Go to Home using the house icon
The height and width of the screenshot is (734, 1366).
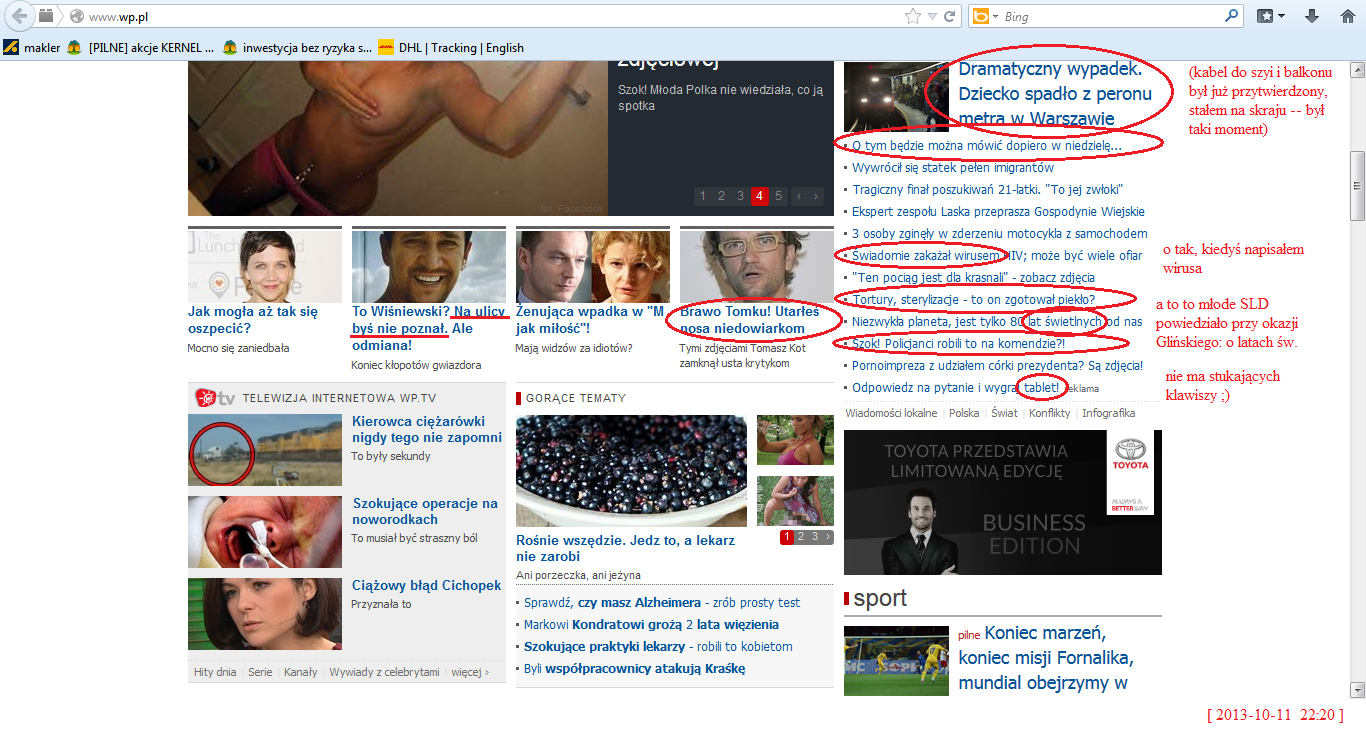click(x=1347, y=16)
